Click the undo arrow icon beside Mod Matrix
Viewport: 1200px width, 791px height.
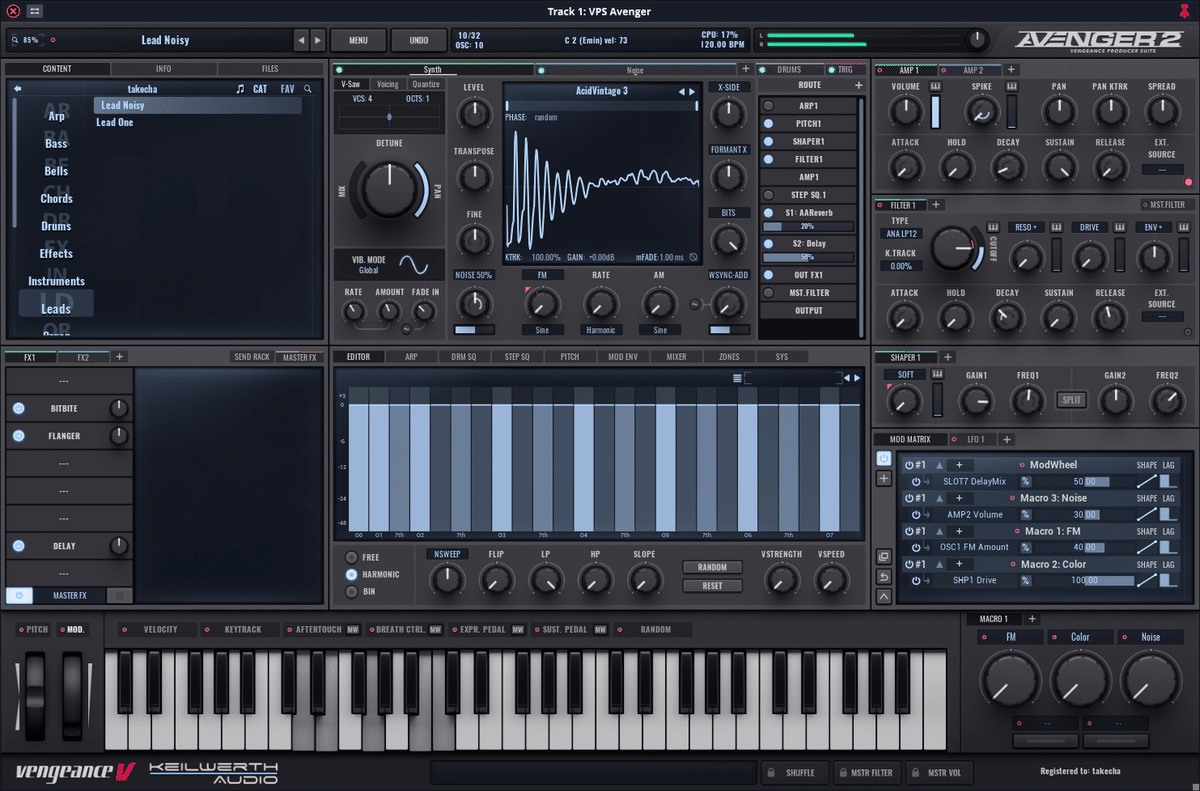tap(884, 577)
